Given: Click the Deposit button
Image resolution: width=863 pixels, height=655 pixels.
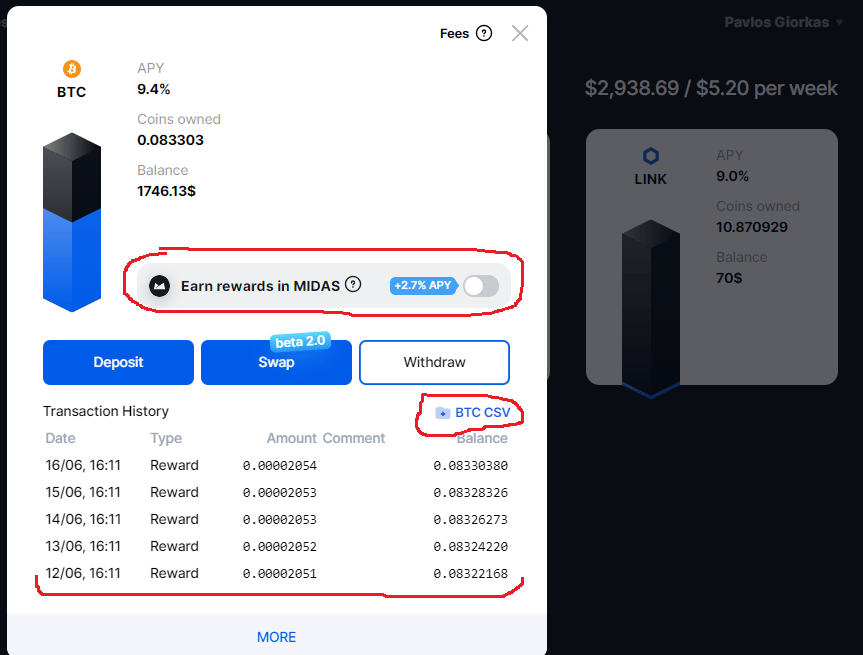Looking at the screenshot, I should point(118,362).
